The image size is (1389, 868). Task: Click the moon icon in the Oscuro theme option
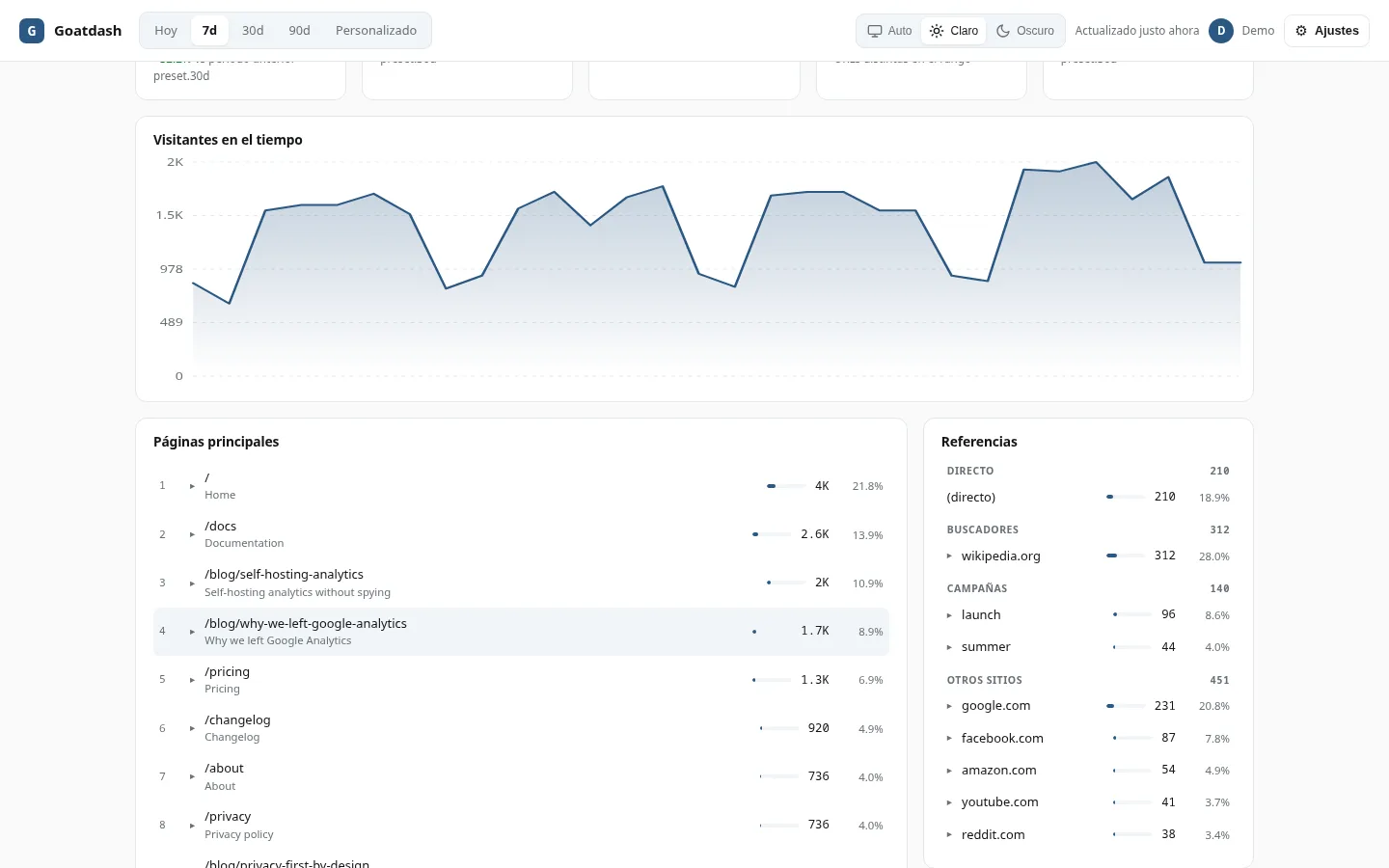click(x=1003, y=31)
